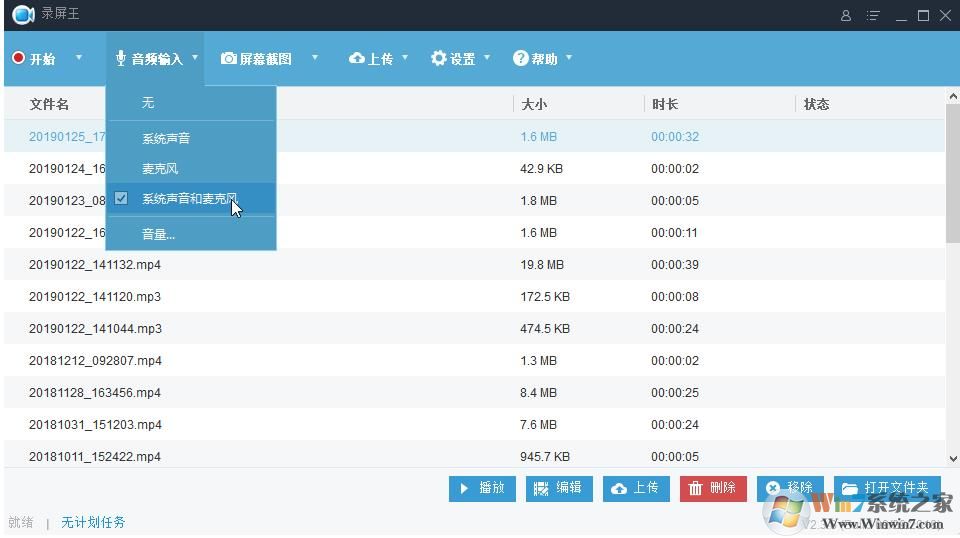Click the edit film icon in 编辑 button
The image size is (960, 538).
(541, 488)
